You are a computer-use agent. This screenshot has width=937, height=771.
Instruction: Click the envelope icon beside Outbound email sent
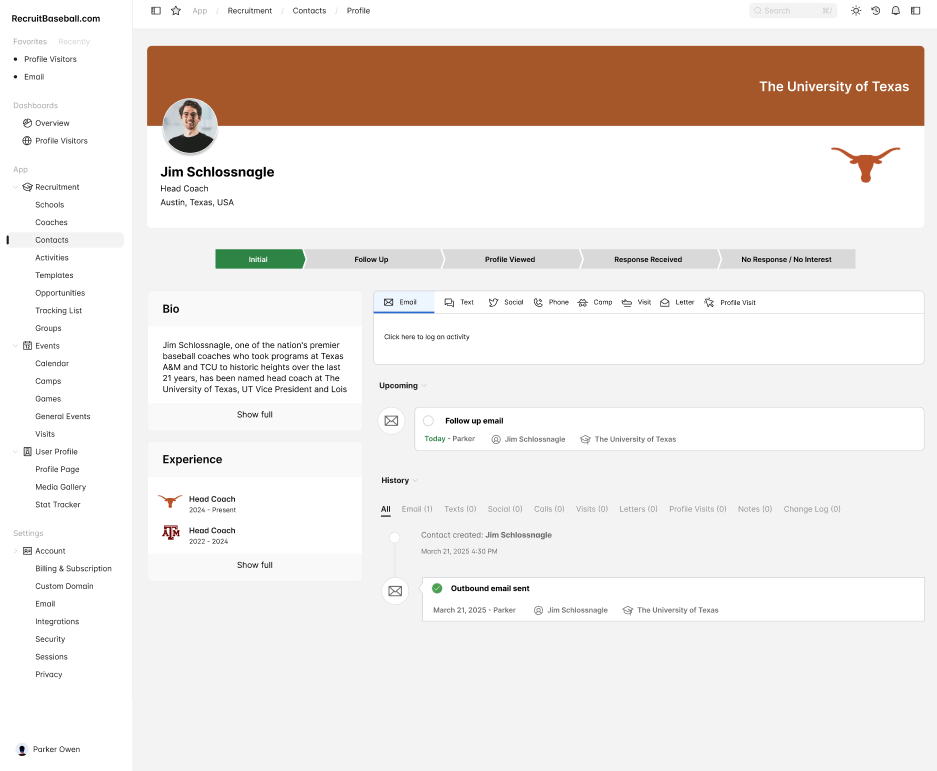395,591
